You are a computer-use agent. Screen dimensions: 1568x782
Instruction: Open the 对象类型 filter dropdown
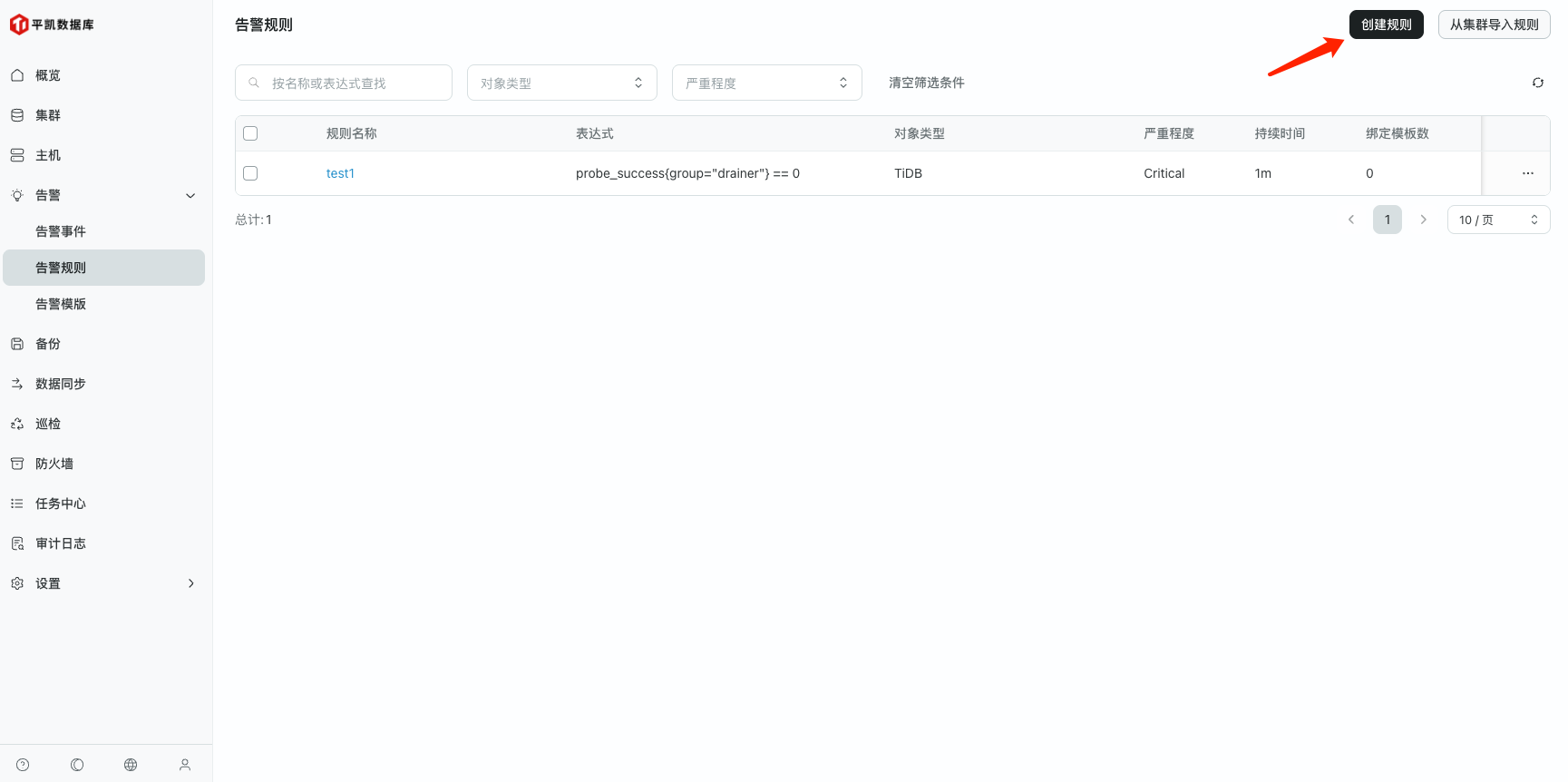[561, 83]
